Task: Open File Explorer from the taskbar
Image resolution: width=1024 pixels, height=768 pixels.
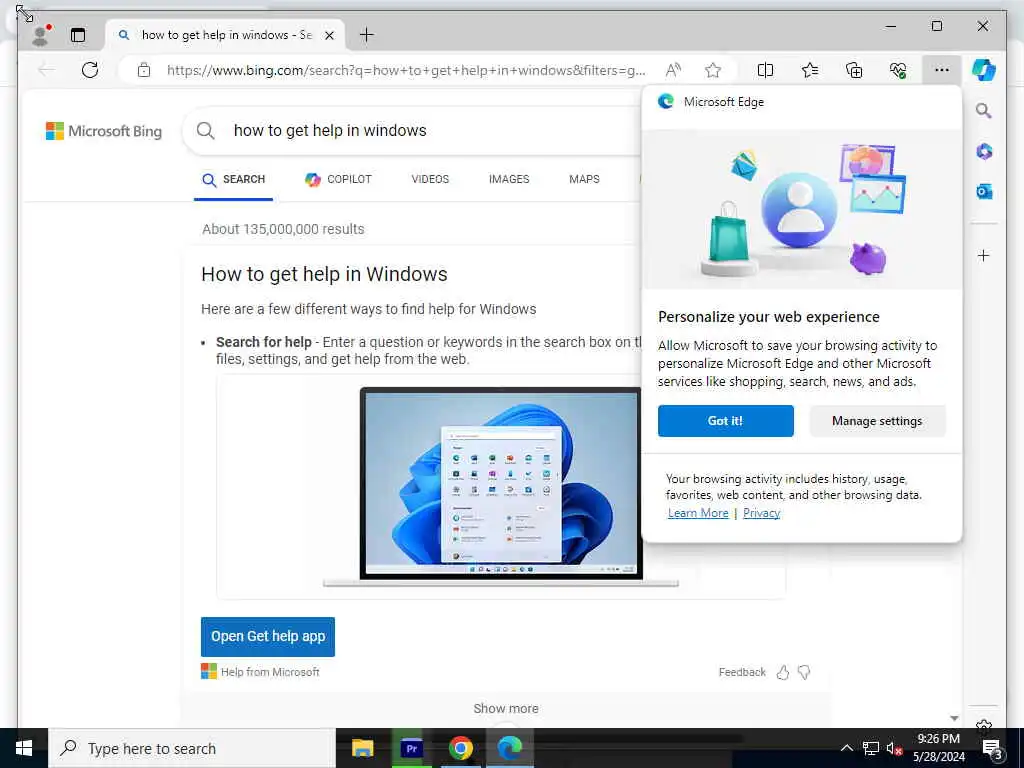Action: [362, 748]
